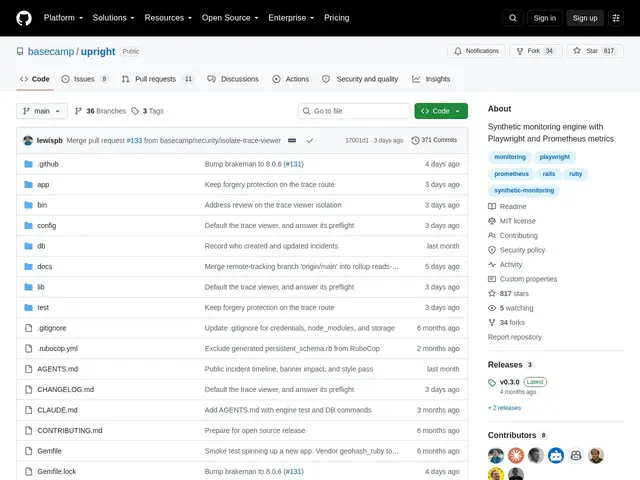This screenshot has height=480, width=640.
Task: Select the playwright topic tag
Action: click(554, 157)
